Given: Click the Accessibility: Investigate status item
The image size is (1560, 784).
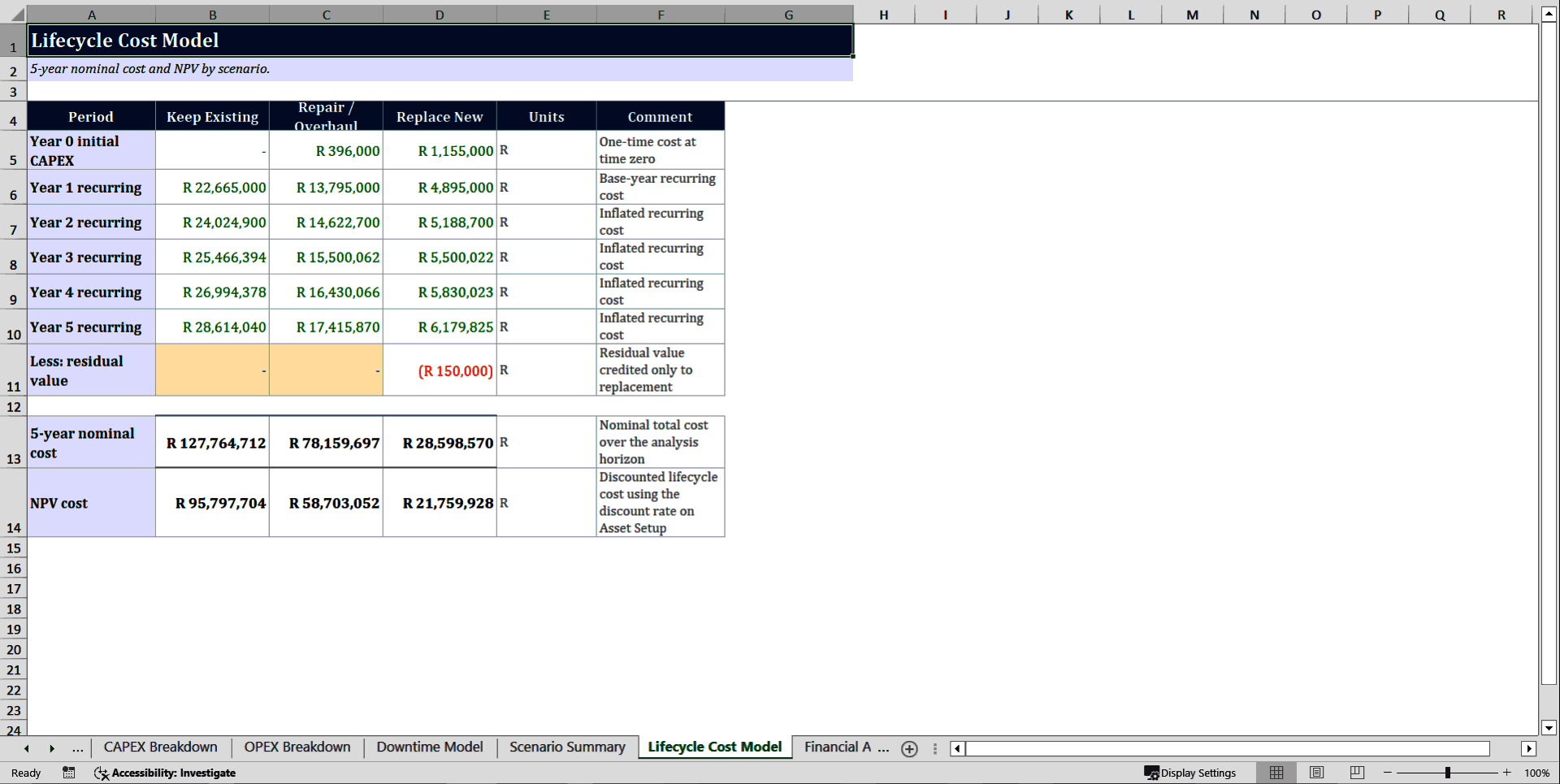Looking at the screenshot, I should point(165,773).
